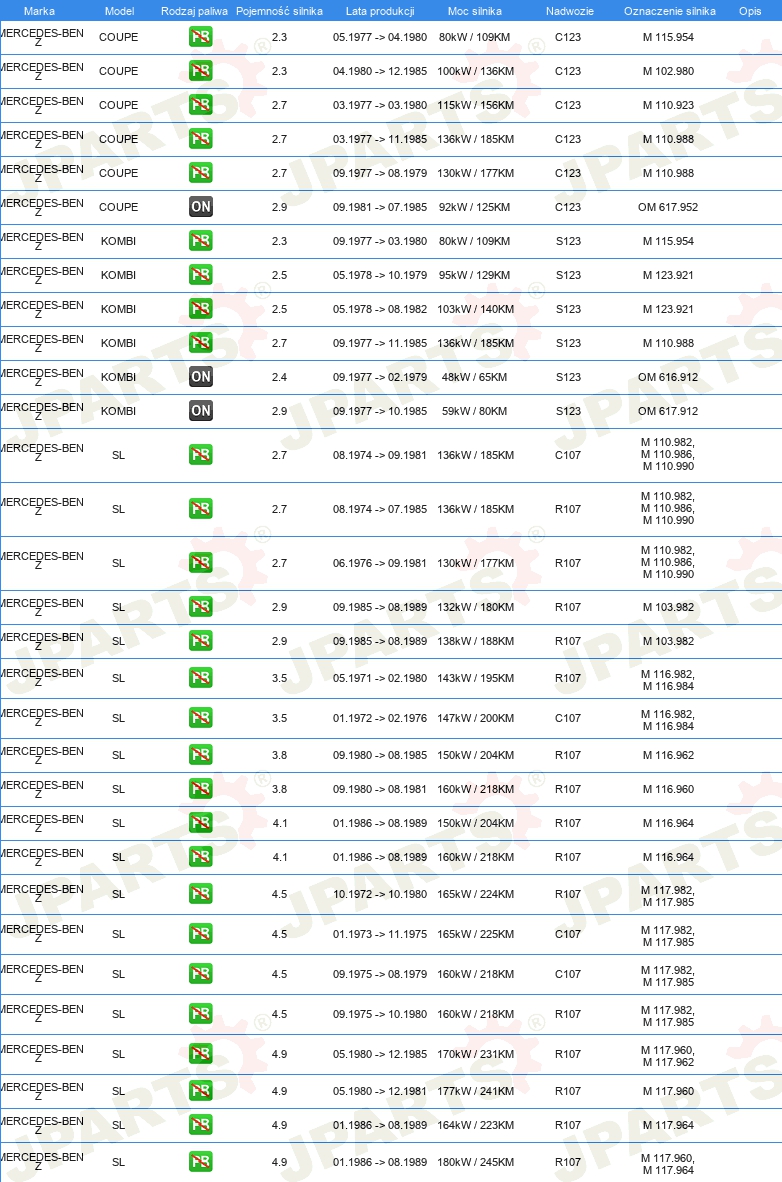Viewport: 782px width, 1182px height.
Task: Click engine code OM 617.952
Action: [668, 207]
